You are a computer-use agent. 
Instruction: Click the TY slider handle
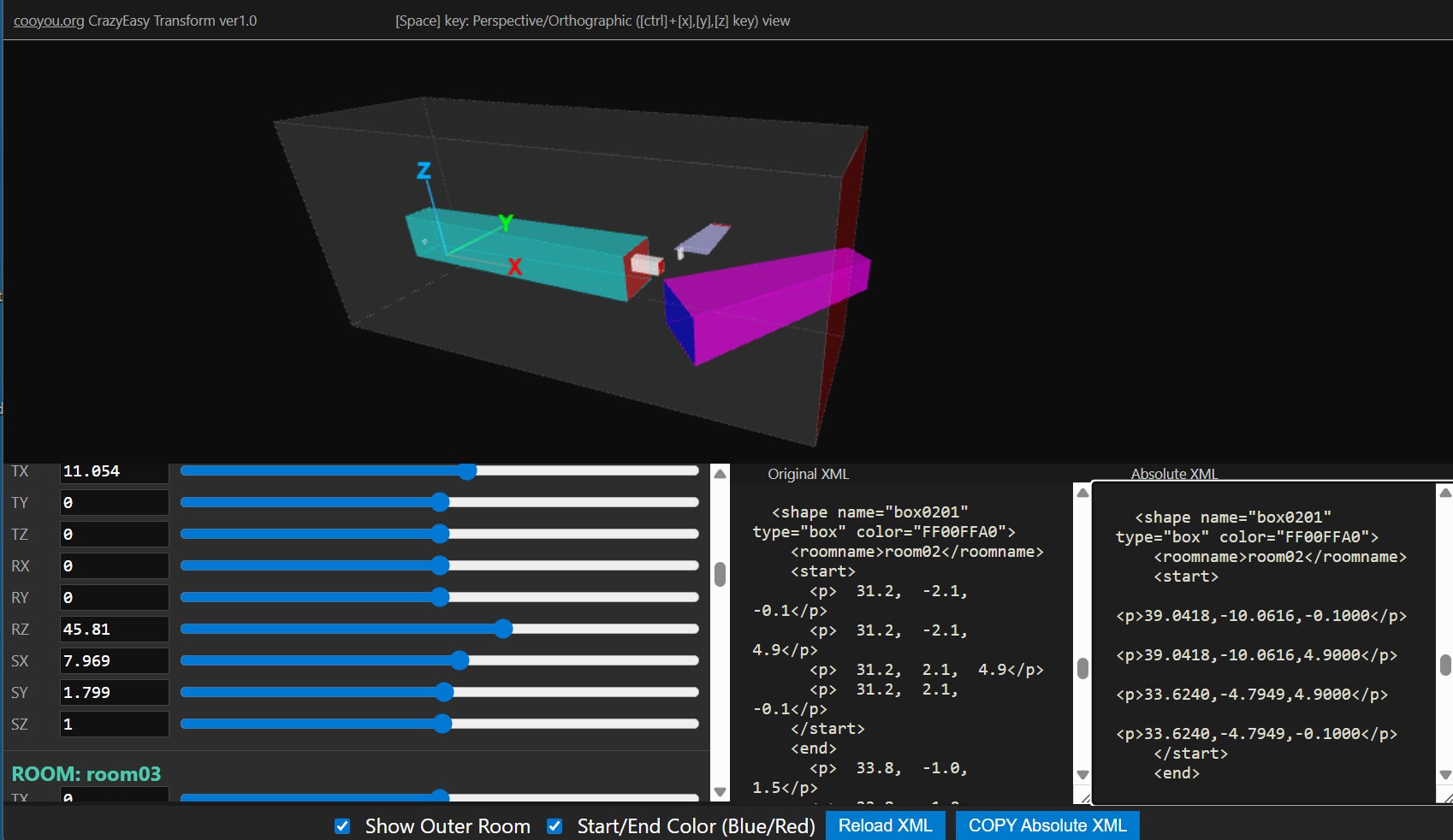440,503
